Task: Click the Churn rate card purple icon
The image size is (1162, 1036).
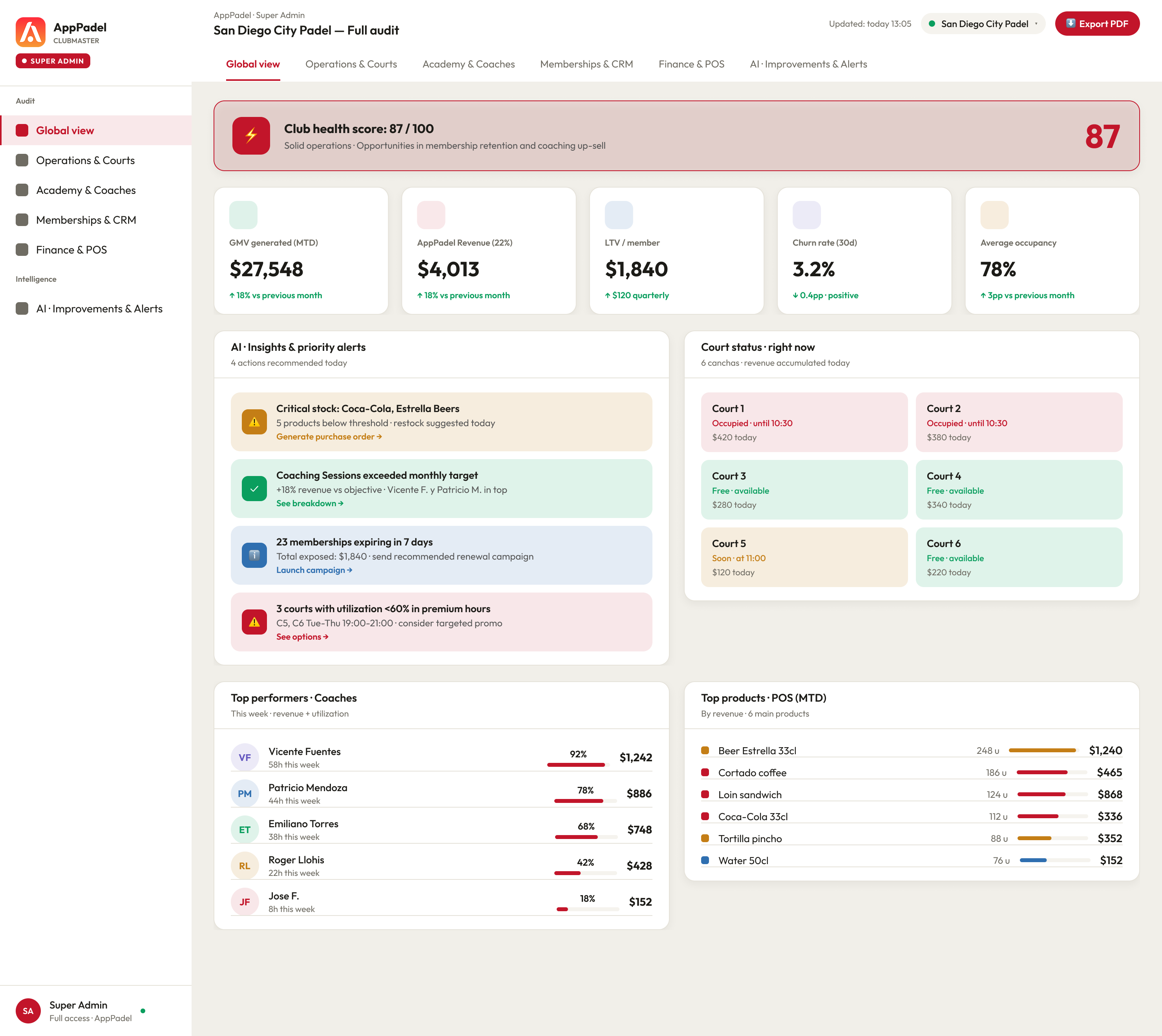Action: pos(807,215)
